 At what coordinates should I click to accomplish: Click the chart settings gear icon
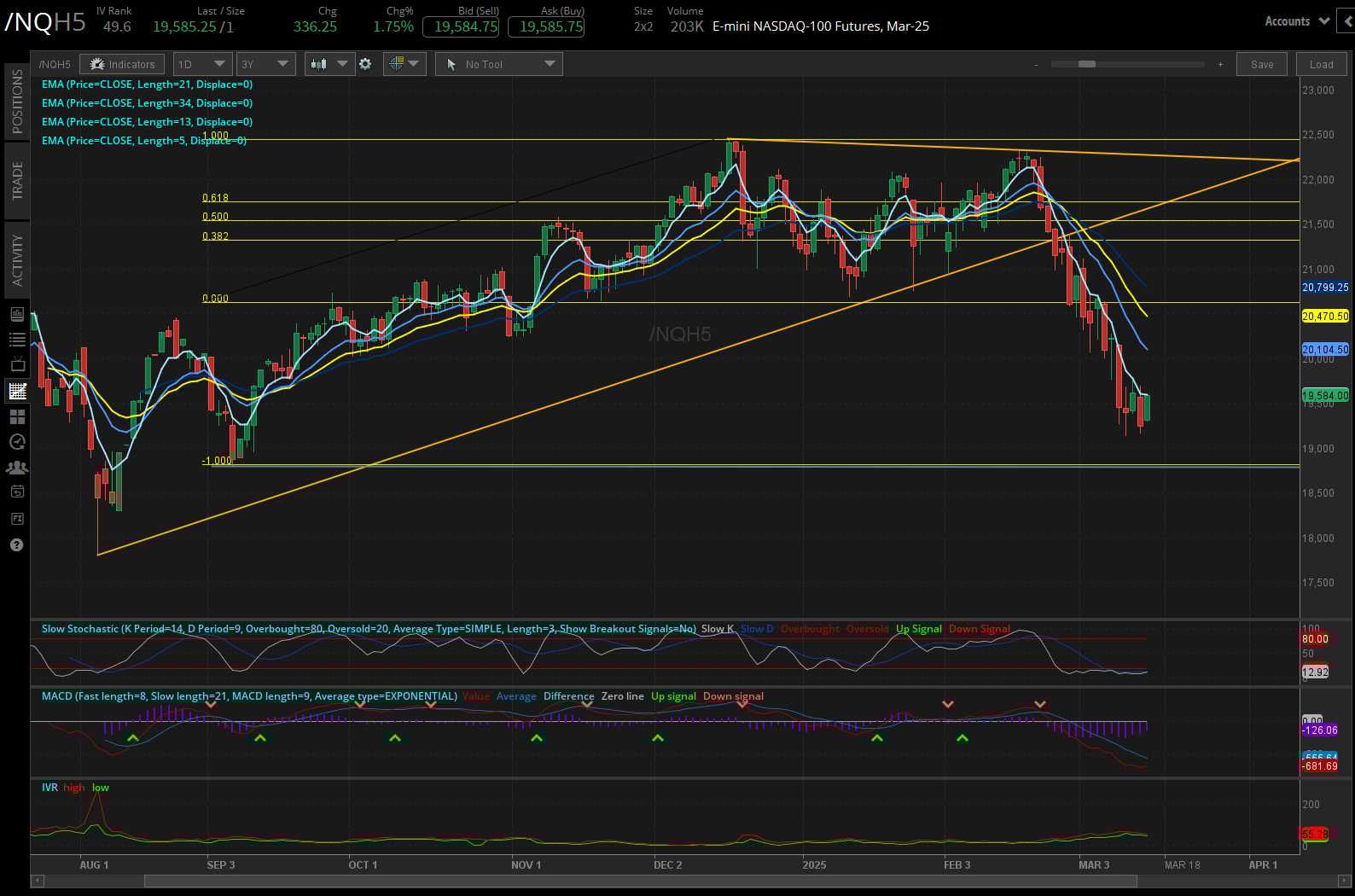(365, 64)
